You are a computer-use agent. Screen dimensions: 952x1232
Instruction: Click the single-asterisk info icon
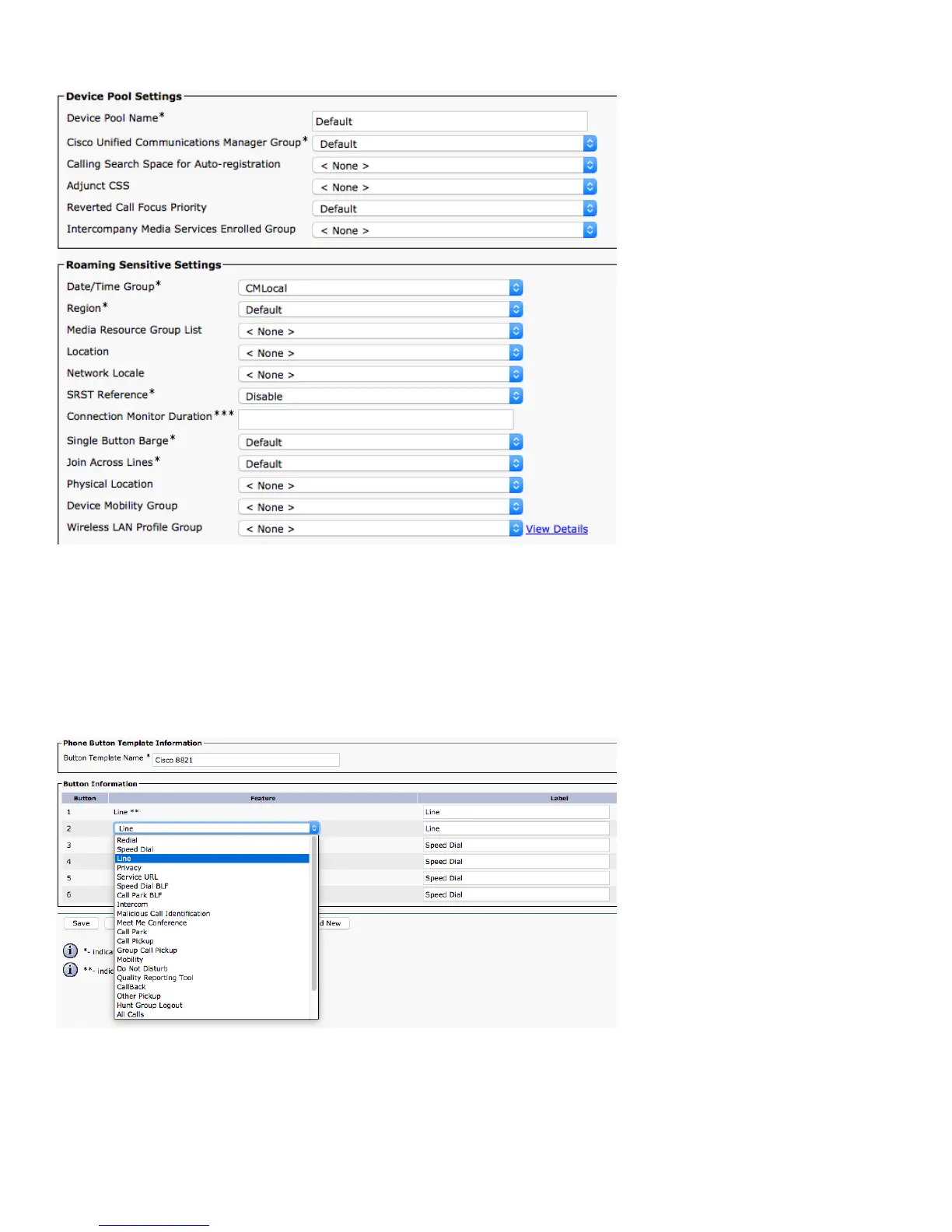pos(70,950)
